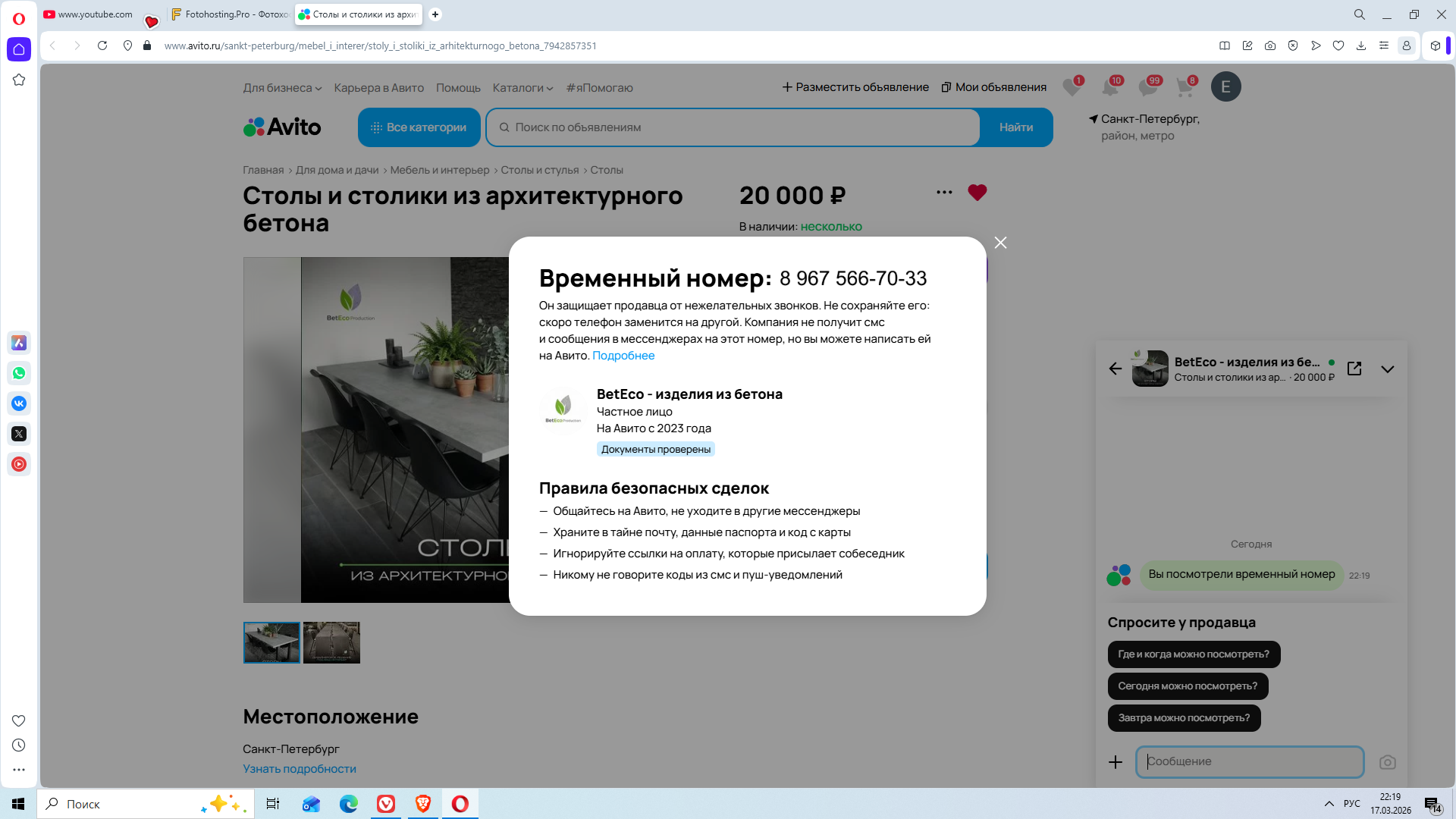The image size is (1456, 819).
Task: Expand the Для бизнеса dropdown
Action: coord(282,88)
